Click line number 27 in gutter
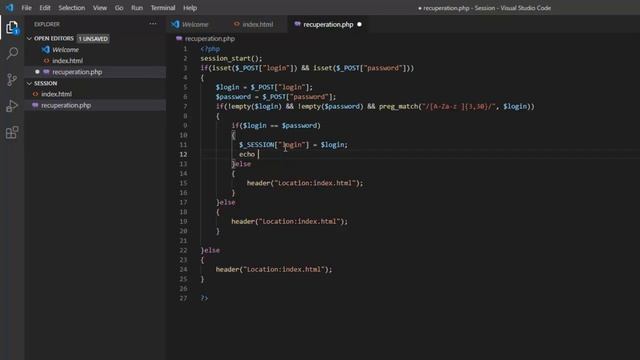640x360 pixels. [x=183, y=298]
